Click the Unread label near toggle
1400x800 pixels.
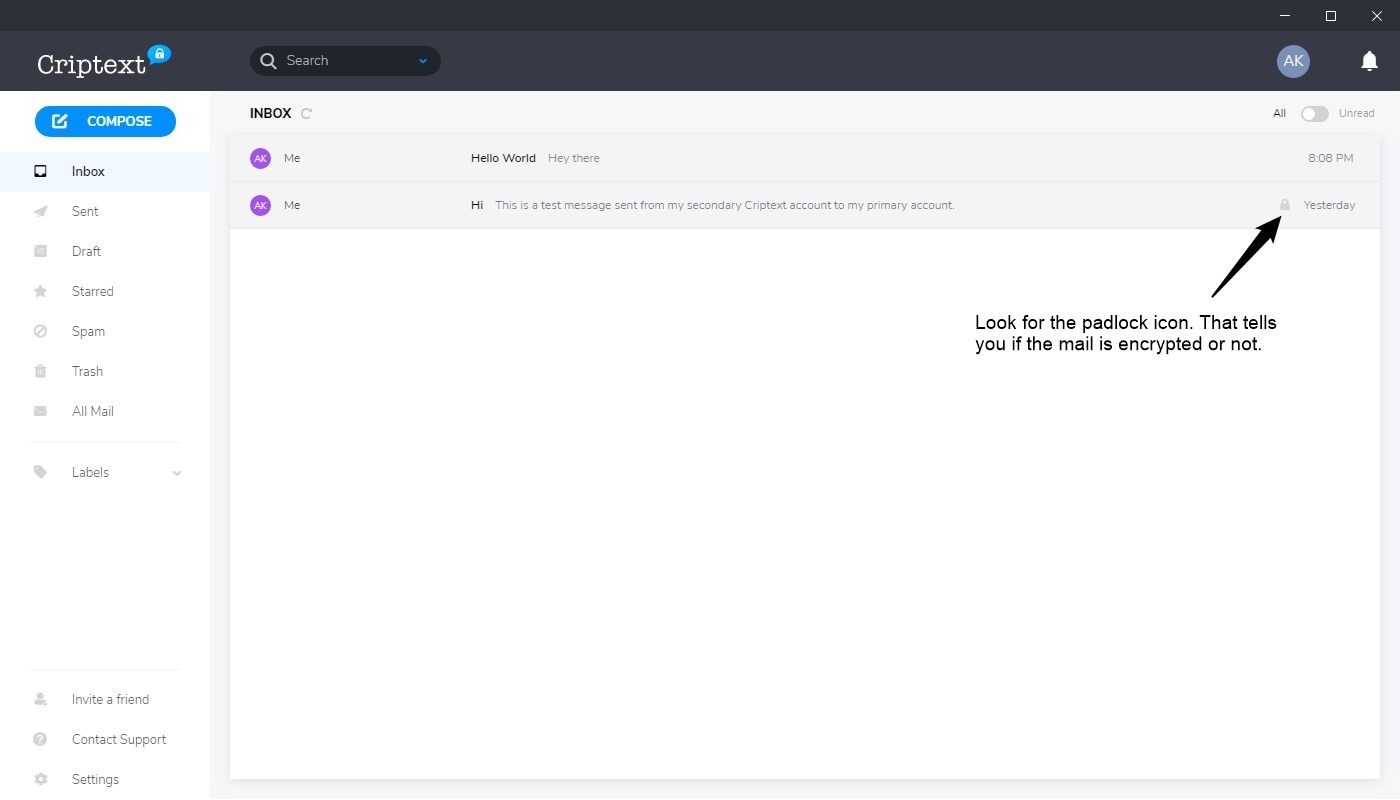click(x=1357, y=114)
